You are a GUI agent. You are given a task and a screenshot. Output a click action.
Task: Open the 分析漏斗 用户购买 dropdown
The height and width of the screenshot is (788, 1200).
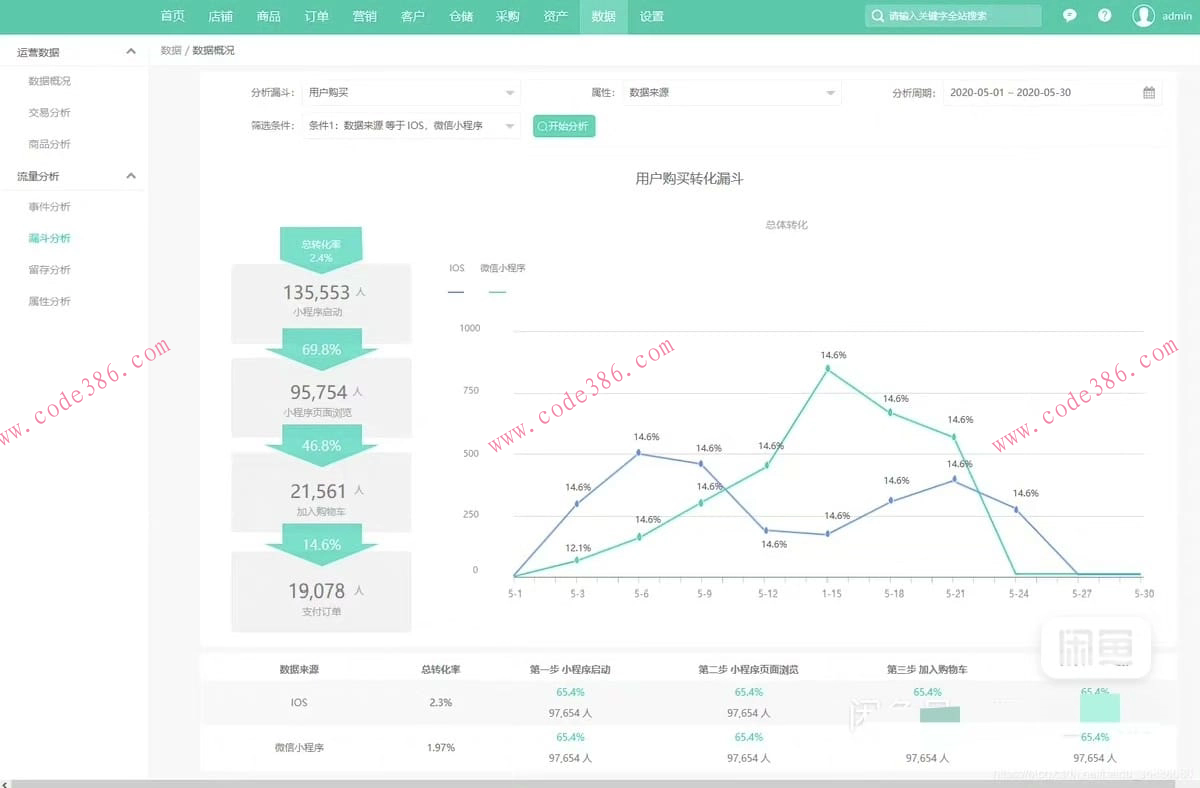pos(411,93)
